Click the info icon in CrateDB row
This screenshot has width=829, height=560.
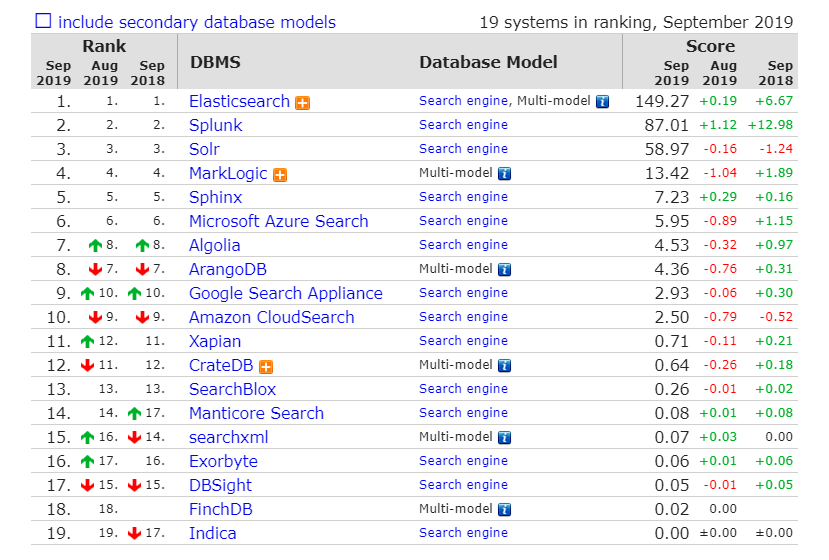pos(505,366)
